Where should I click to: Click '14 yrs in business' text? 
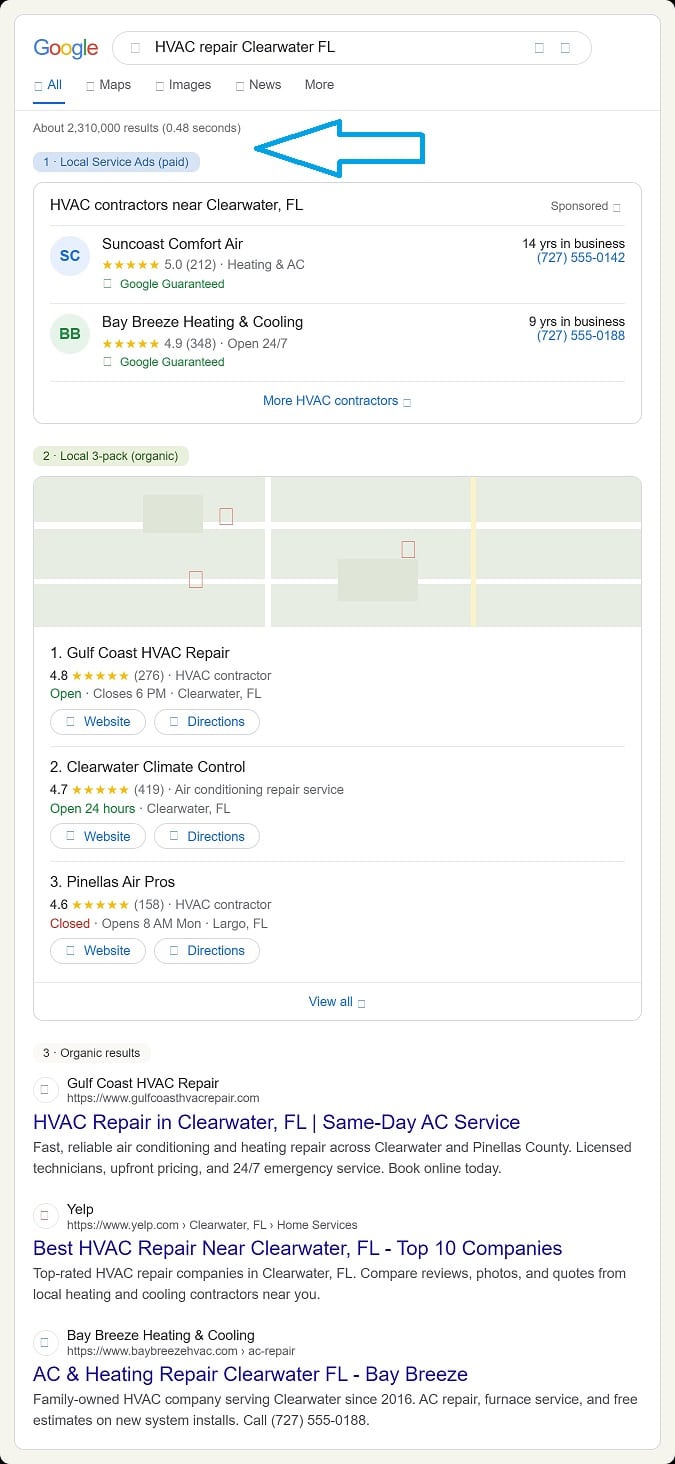click(x=573, y=244)
